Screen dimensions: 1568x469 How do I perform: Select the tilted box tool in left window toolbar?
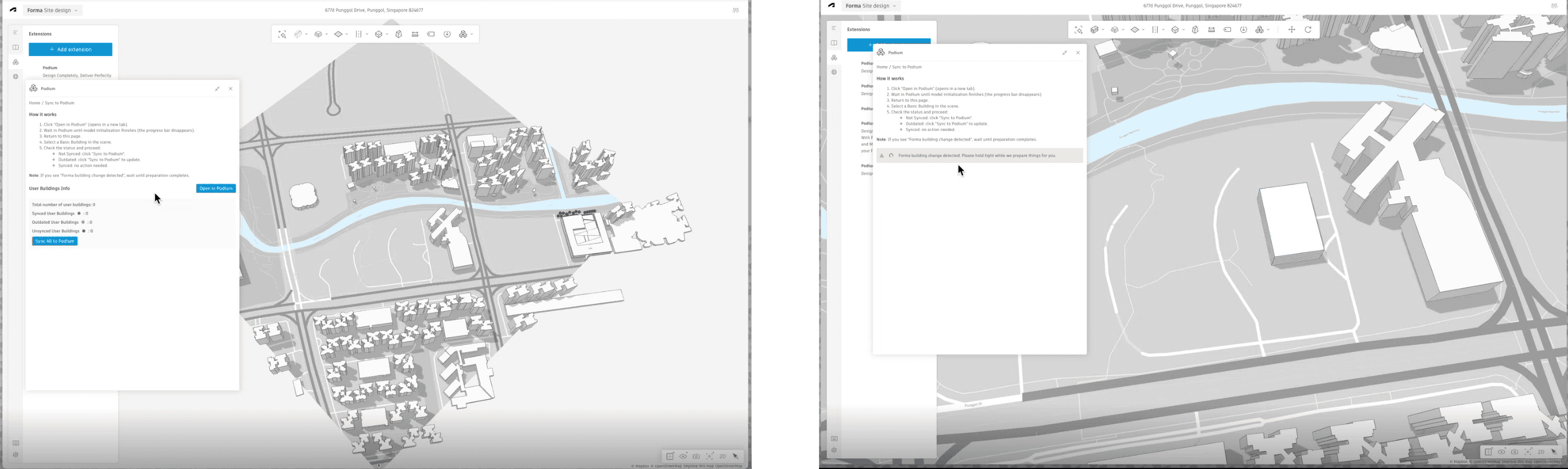[x=399, y=35]
